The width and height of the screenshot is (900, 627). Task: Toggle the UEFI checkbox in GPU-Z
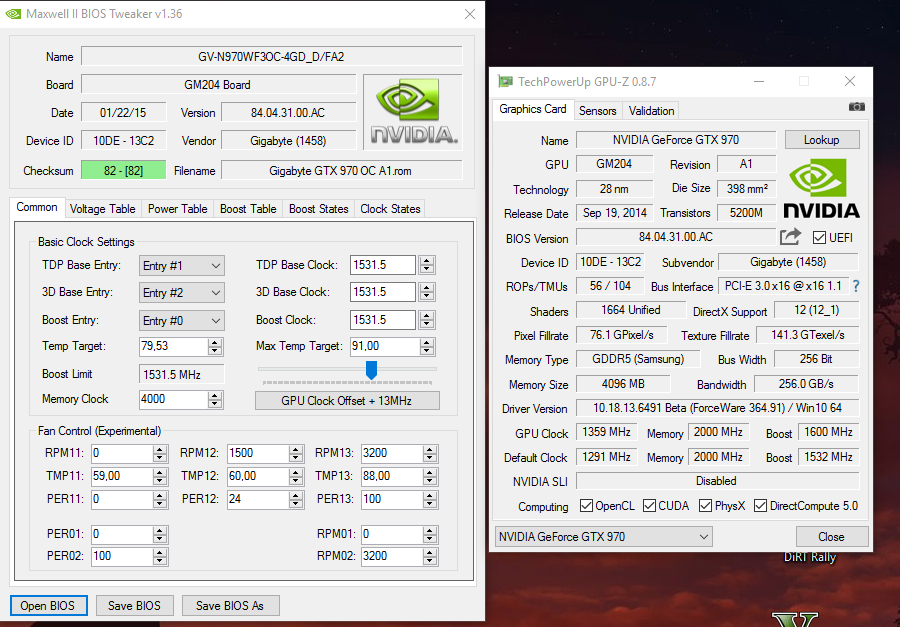819,237
